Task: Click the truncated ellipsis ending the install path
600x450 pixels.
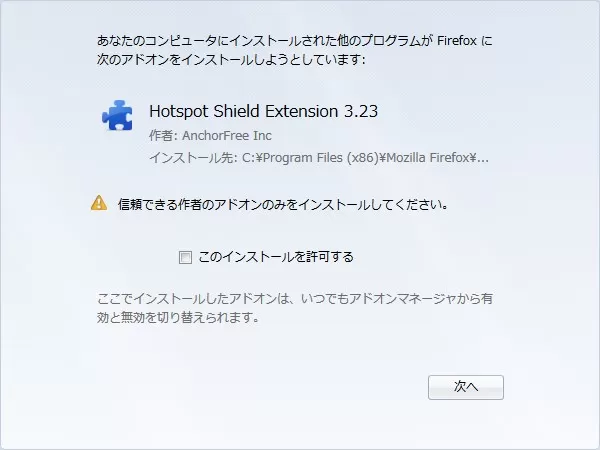Action: (x=483, y=158)
